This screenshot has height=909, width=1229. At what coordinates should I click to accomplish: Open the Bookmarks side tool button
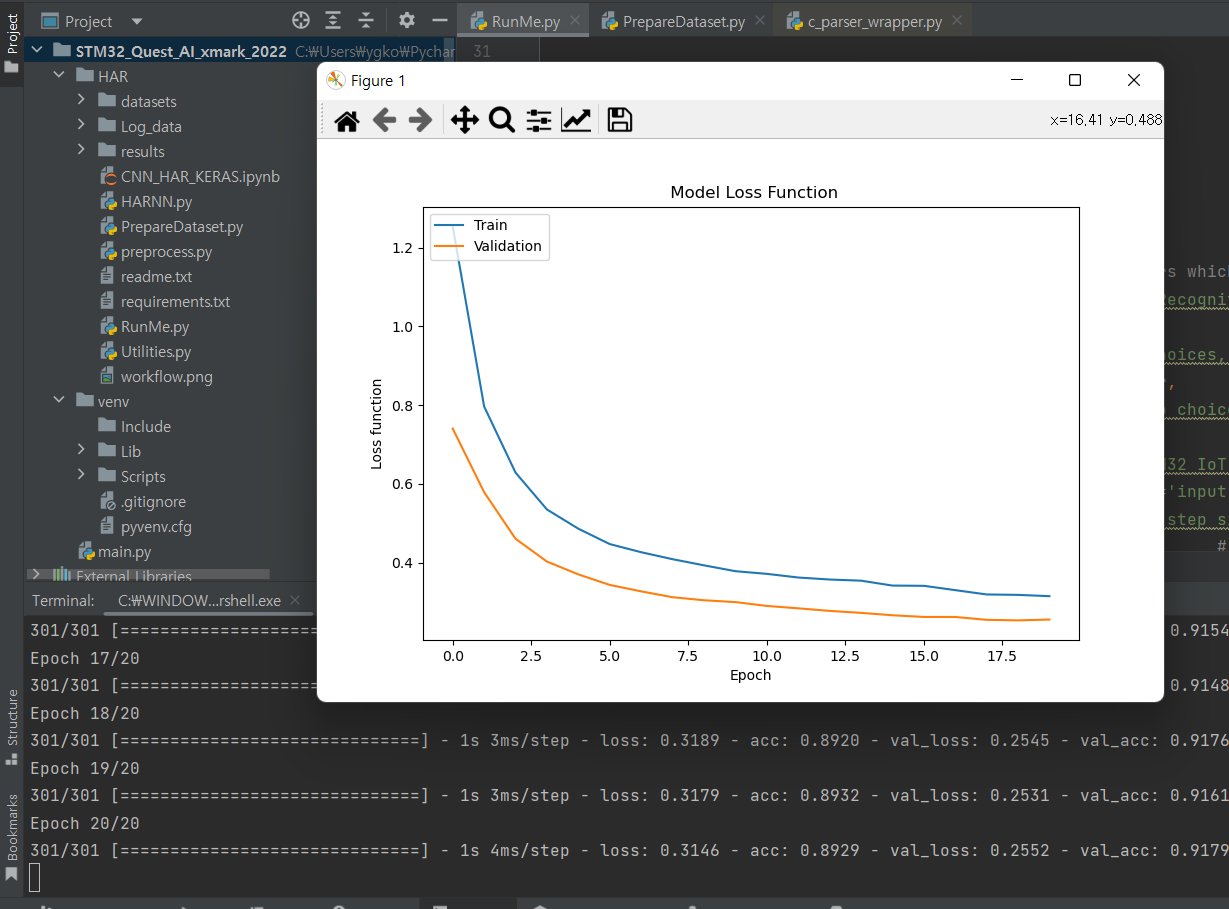click(x=12, y=838)
